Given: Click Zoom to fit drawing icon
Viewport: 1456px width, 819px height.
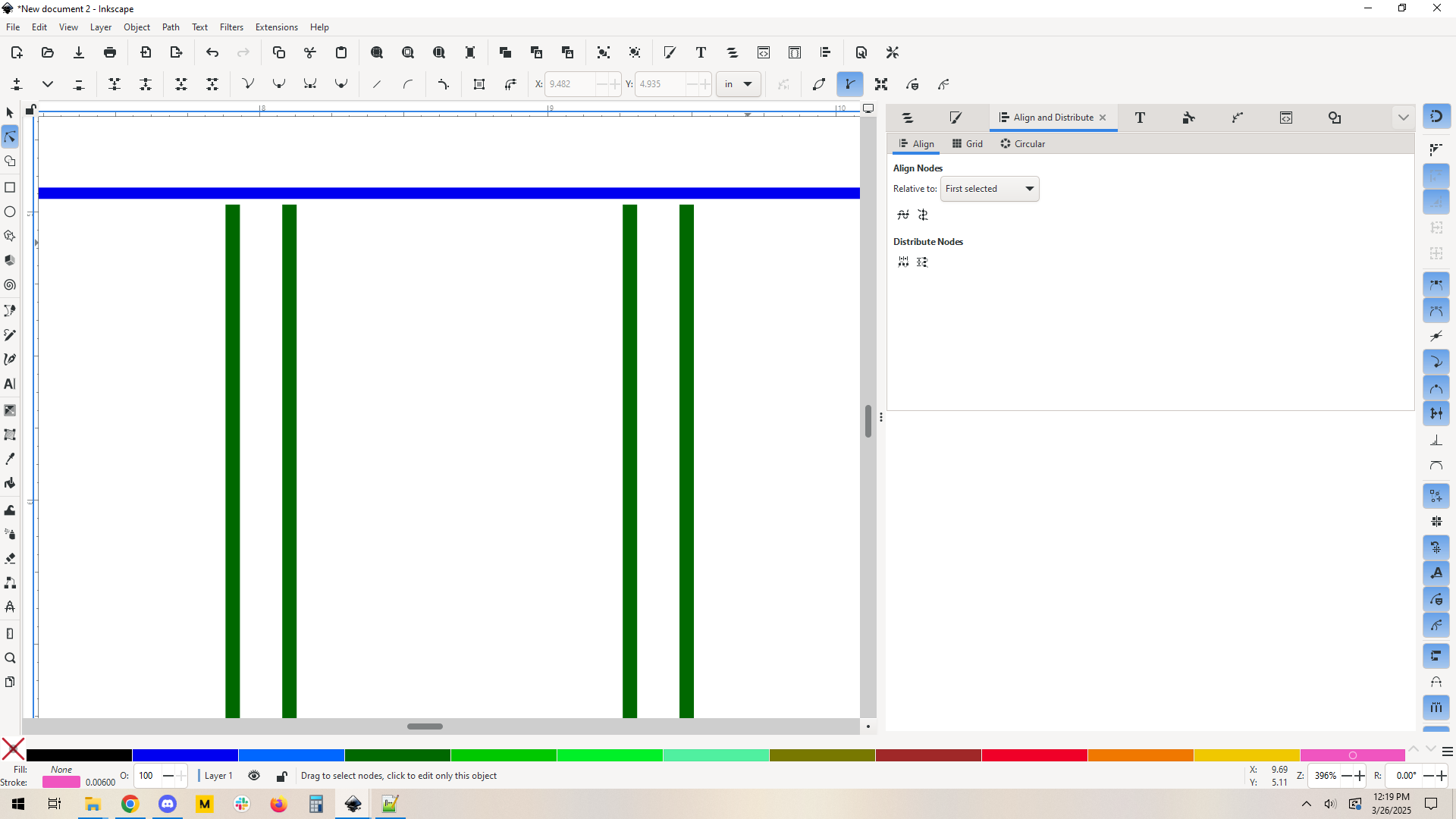Looking at the screenshot, I should coord(408,52).
